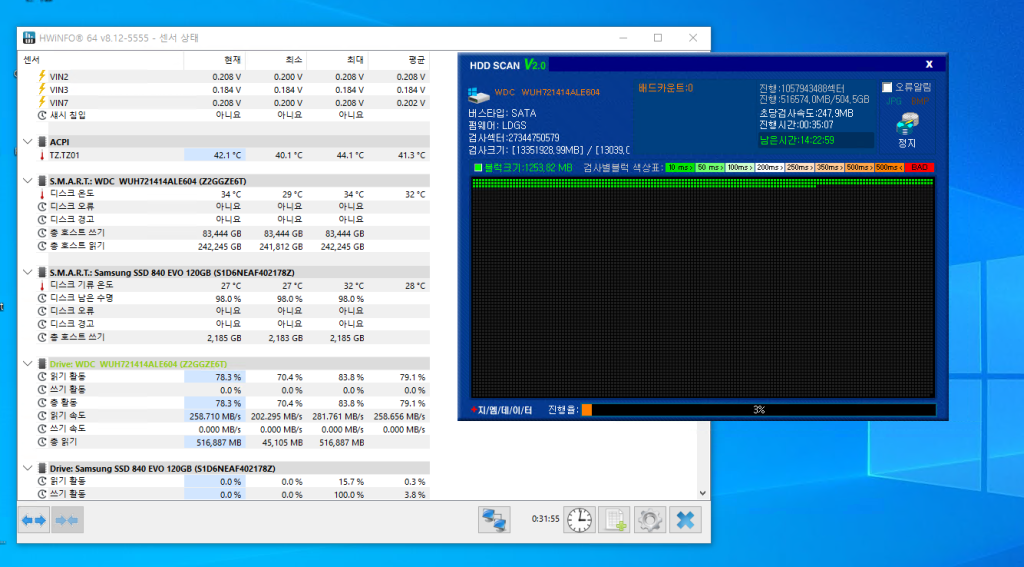
Task: Click the lightning icon of the VIN3 row
Action: (42, 89)
